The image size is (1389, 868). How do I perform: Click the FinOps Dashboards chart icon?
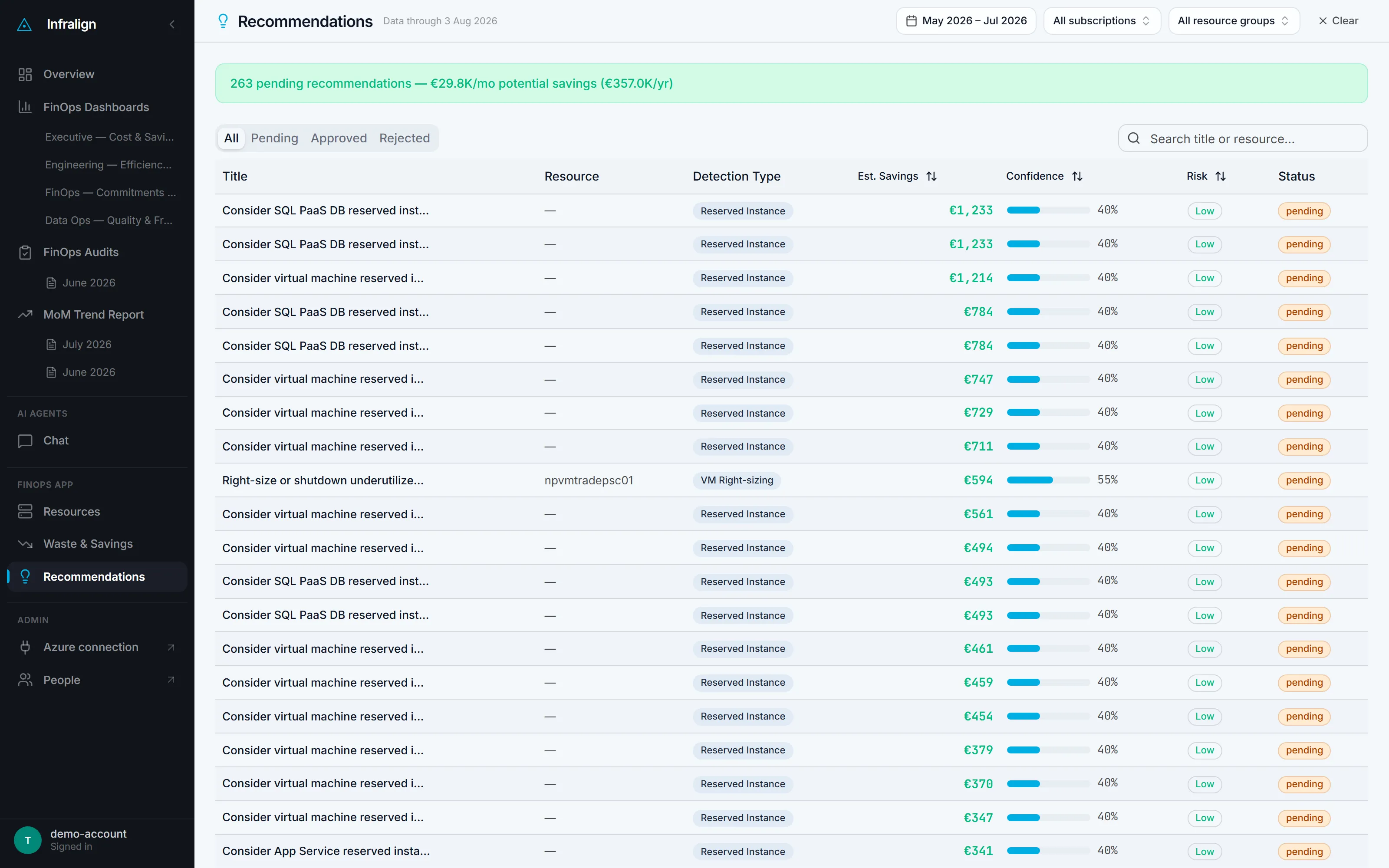[x=25, y=107]
